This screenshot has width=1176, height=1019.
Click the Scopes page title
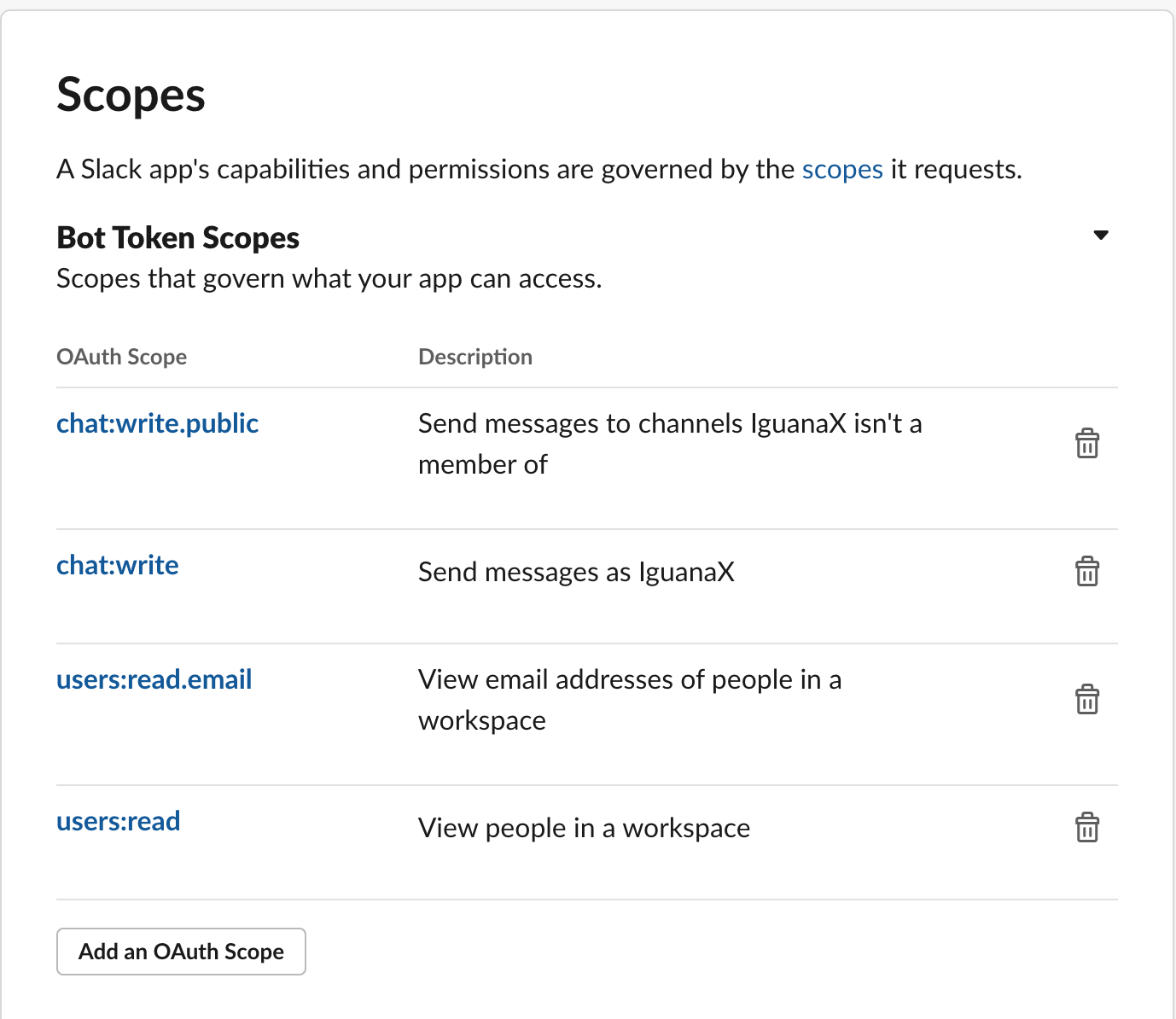(131, 95)
